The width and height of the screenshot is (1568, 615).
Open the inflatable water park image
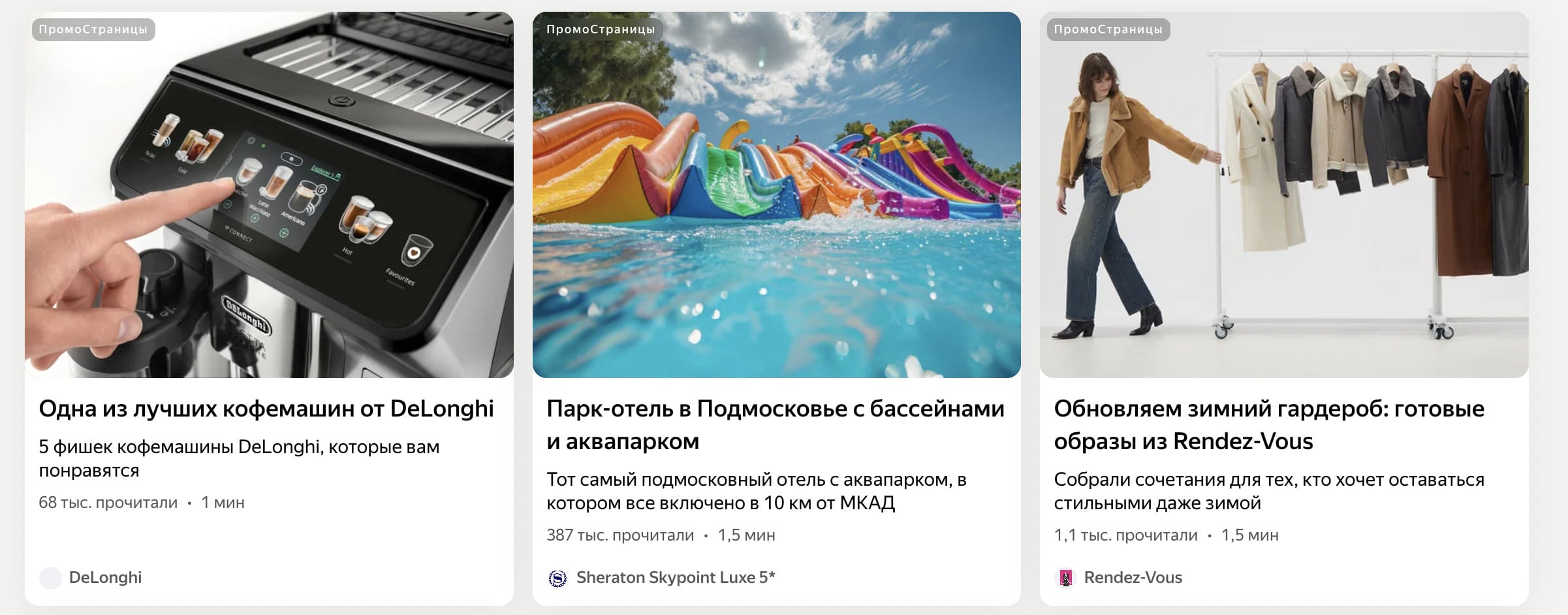tap(777, 195)
